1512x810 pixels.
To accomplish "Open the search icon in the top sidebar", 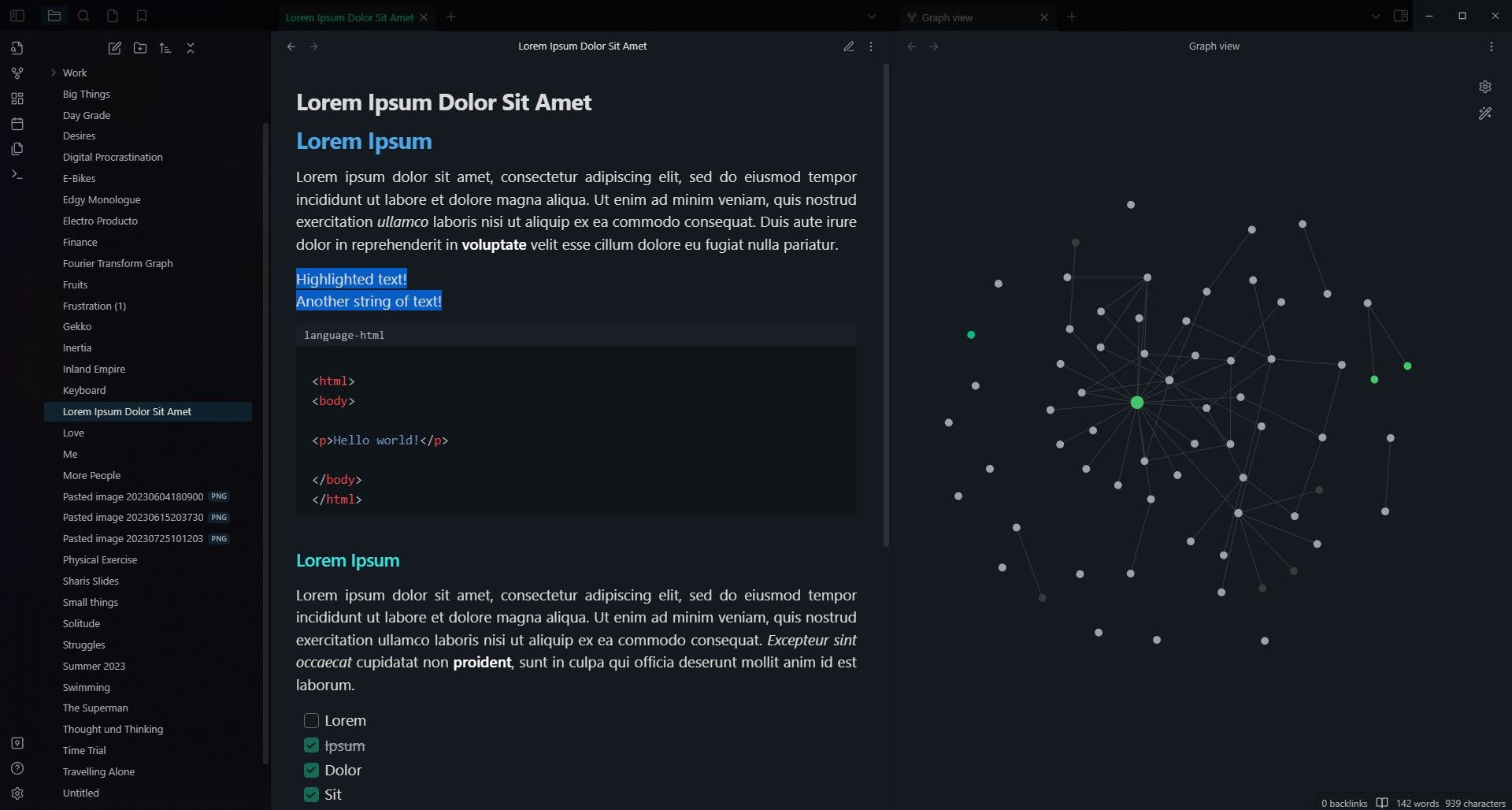I will (x=83, y=16).
